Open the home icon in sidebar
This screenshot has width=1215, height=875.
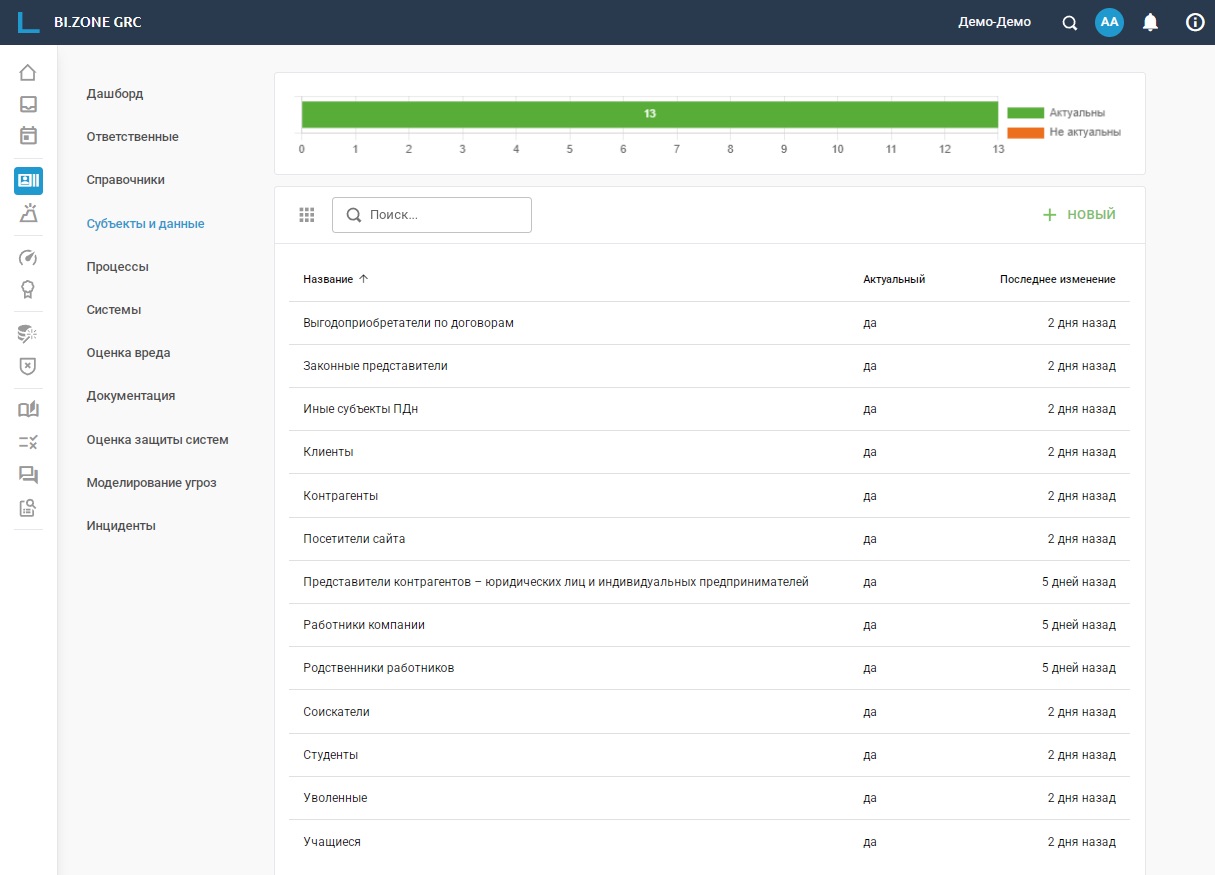coord(28,73)
